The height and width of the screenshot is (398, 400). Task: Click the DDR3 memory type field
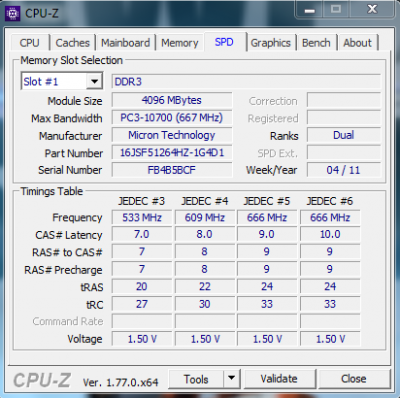click(x=246, y=82)
